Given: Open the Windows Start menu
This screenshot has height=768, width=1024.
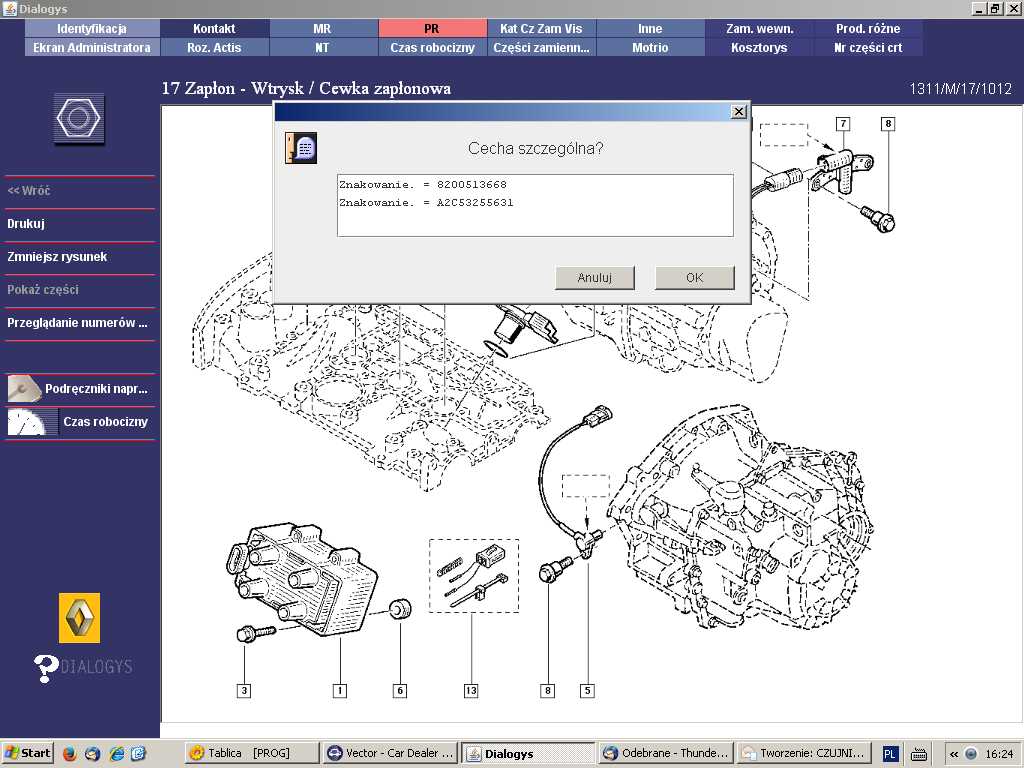Looking at the screenshot, I should point(27,754).
